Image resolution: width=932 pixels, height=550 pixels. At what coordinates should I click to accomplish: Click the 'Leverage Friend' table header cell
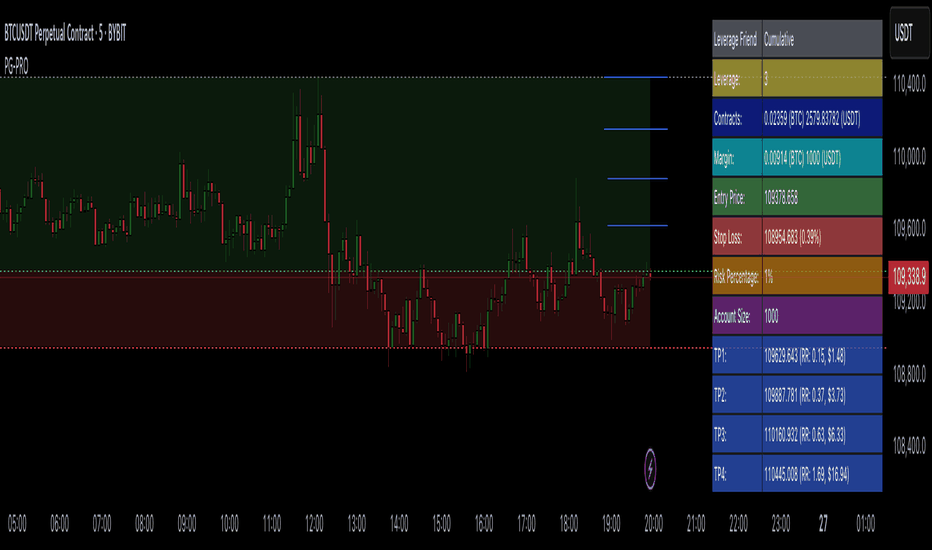[737, 39]
